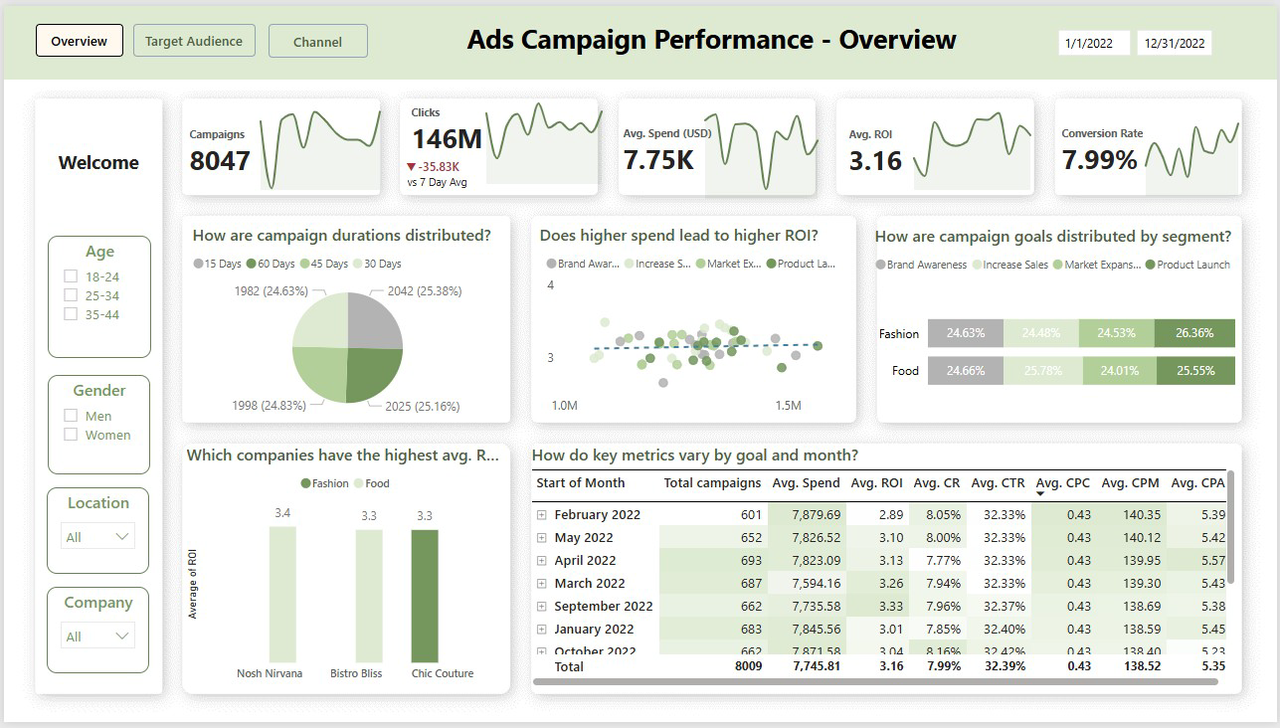This screenshot has height=728, width=1280.
Task: Click the sort arrow above Avg. CPC header
Action: coord(1041,493)
